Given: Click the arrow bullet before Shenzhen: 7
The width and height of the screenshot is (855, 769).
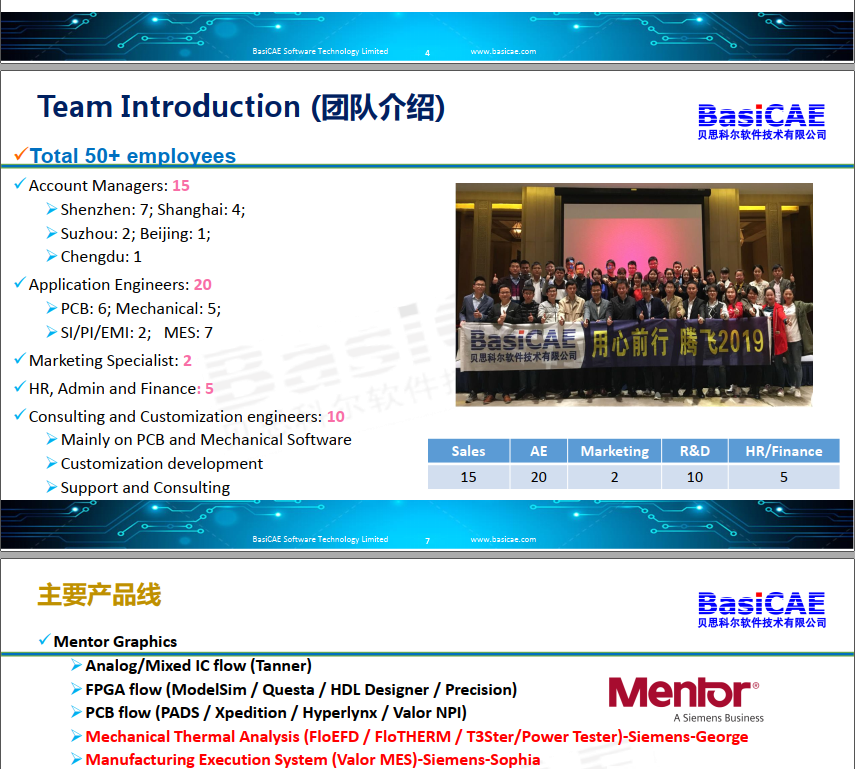Looking at the screenshot, I should [x=52, y=210].
